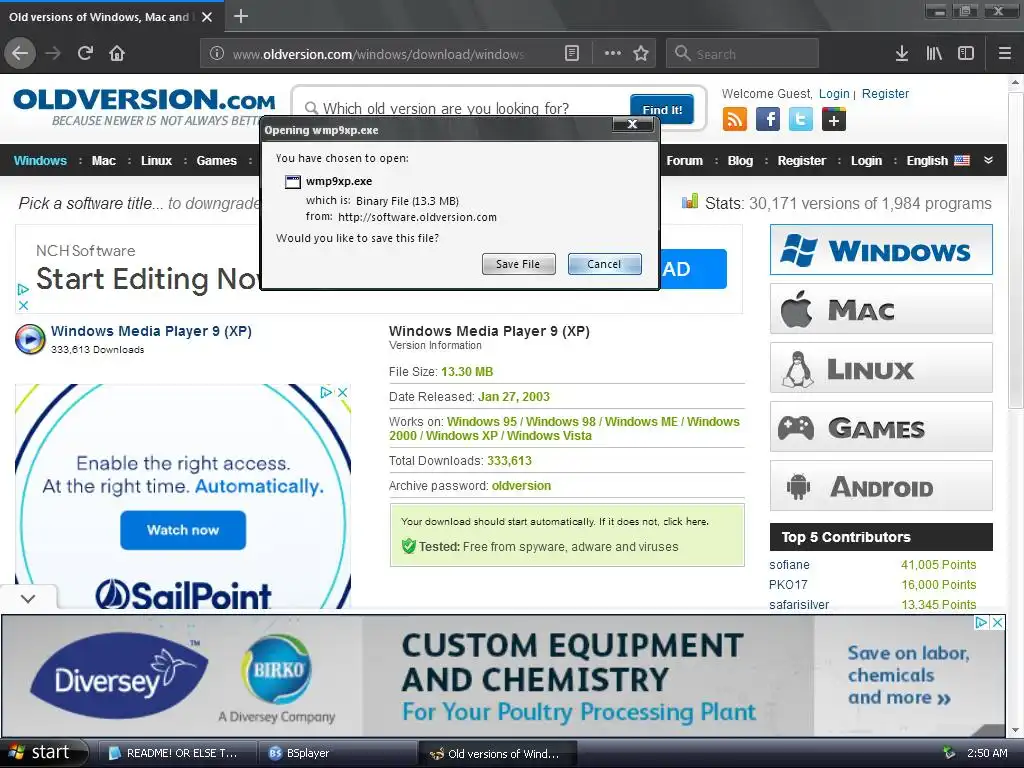Click contributor PKO17 in Top 5 list

click(788, 585)
